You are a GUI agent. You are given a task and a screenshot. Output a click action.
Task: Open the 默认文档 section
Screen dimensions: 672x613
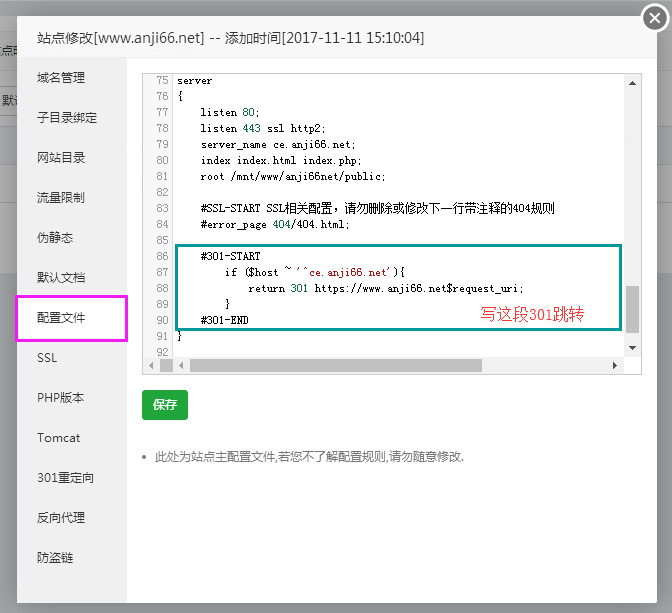(61, 278)
